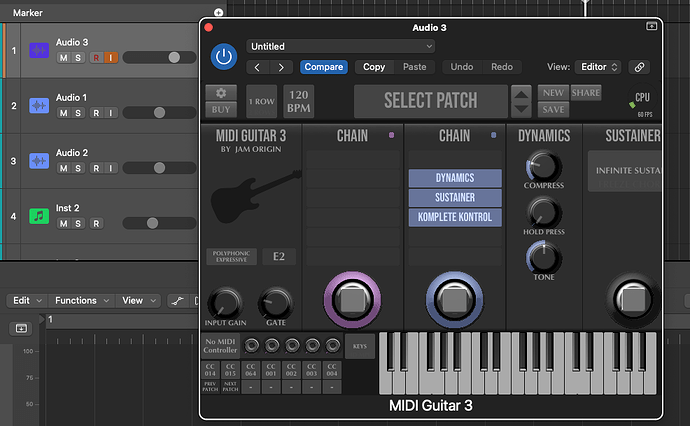Open the SELECT PATCH selector
Screen dimensions: 690x426
430,101
